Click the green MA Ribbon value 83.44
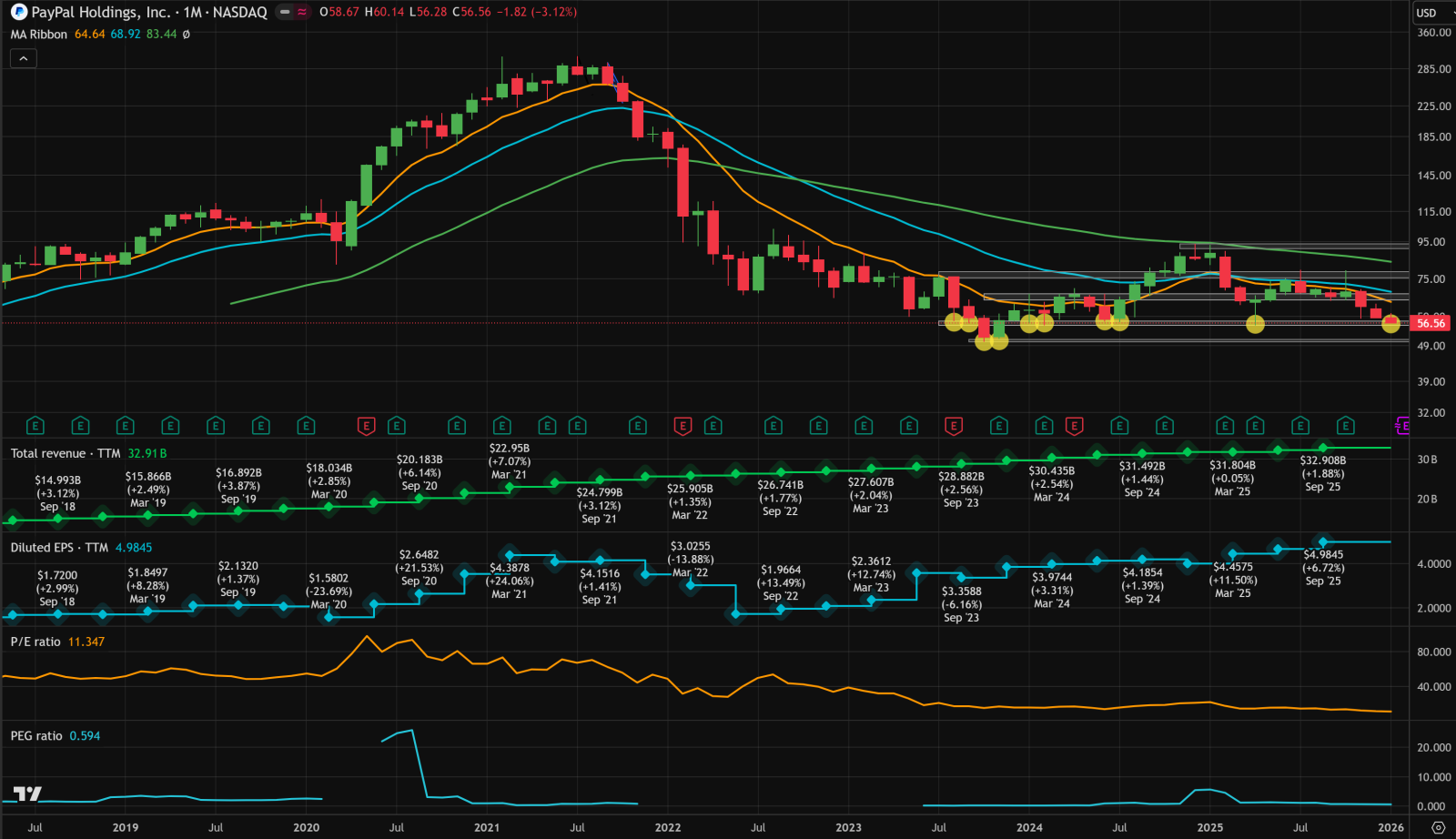The width and height of the screenshot is (1456, 839). [162, 35]
